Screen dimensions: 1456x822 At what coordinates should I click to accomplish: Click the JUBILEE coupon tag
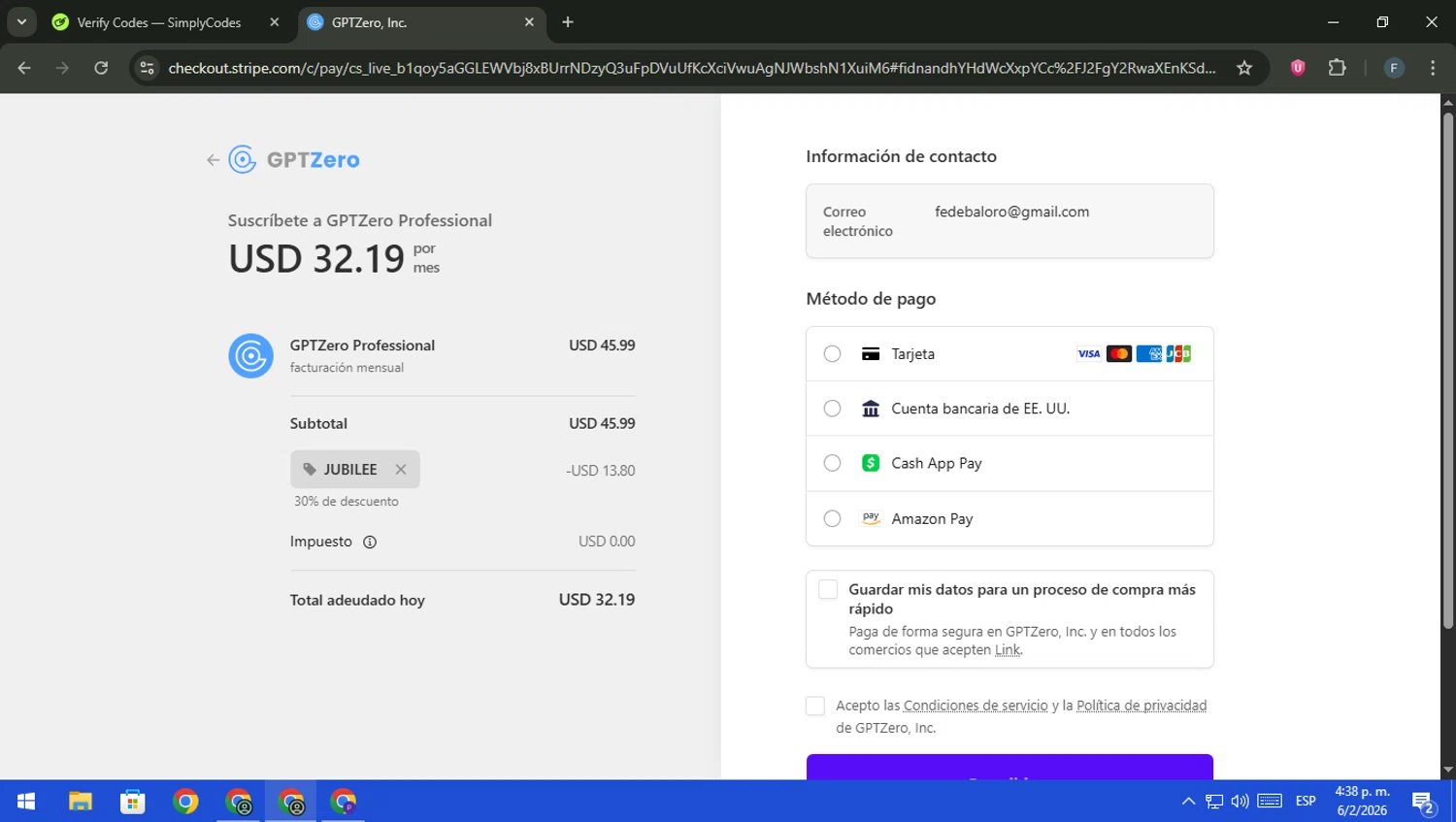354,470
